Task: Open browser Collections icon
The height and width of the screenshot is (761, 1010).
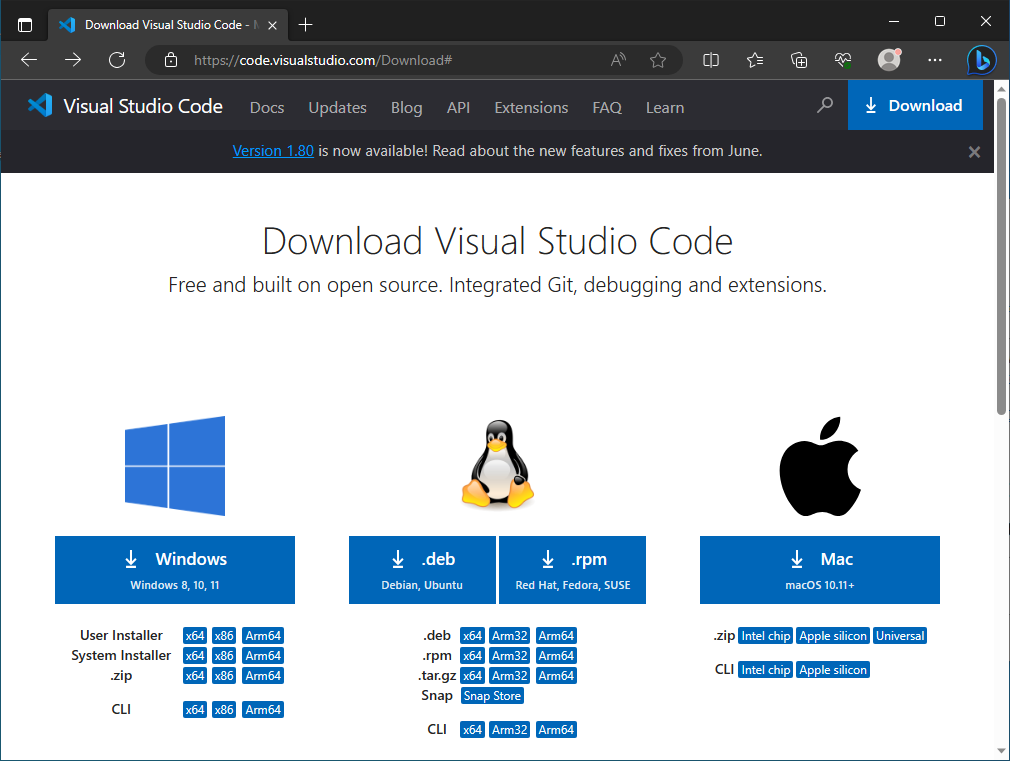Action: (x=799, y=60)
